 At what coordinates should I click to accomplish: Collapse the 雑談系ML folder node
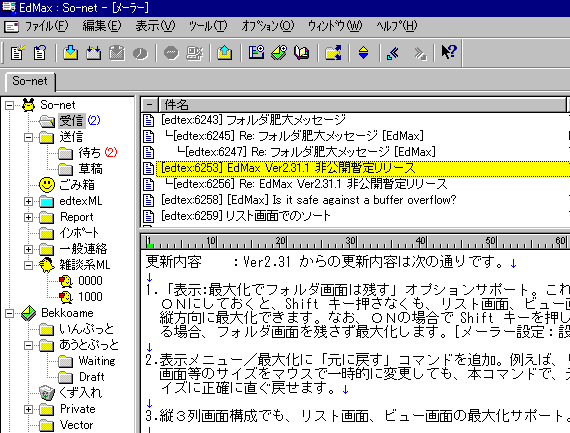28,265
